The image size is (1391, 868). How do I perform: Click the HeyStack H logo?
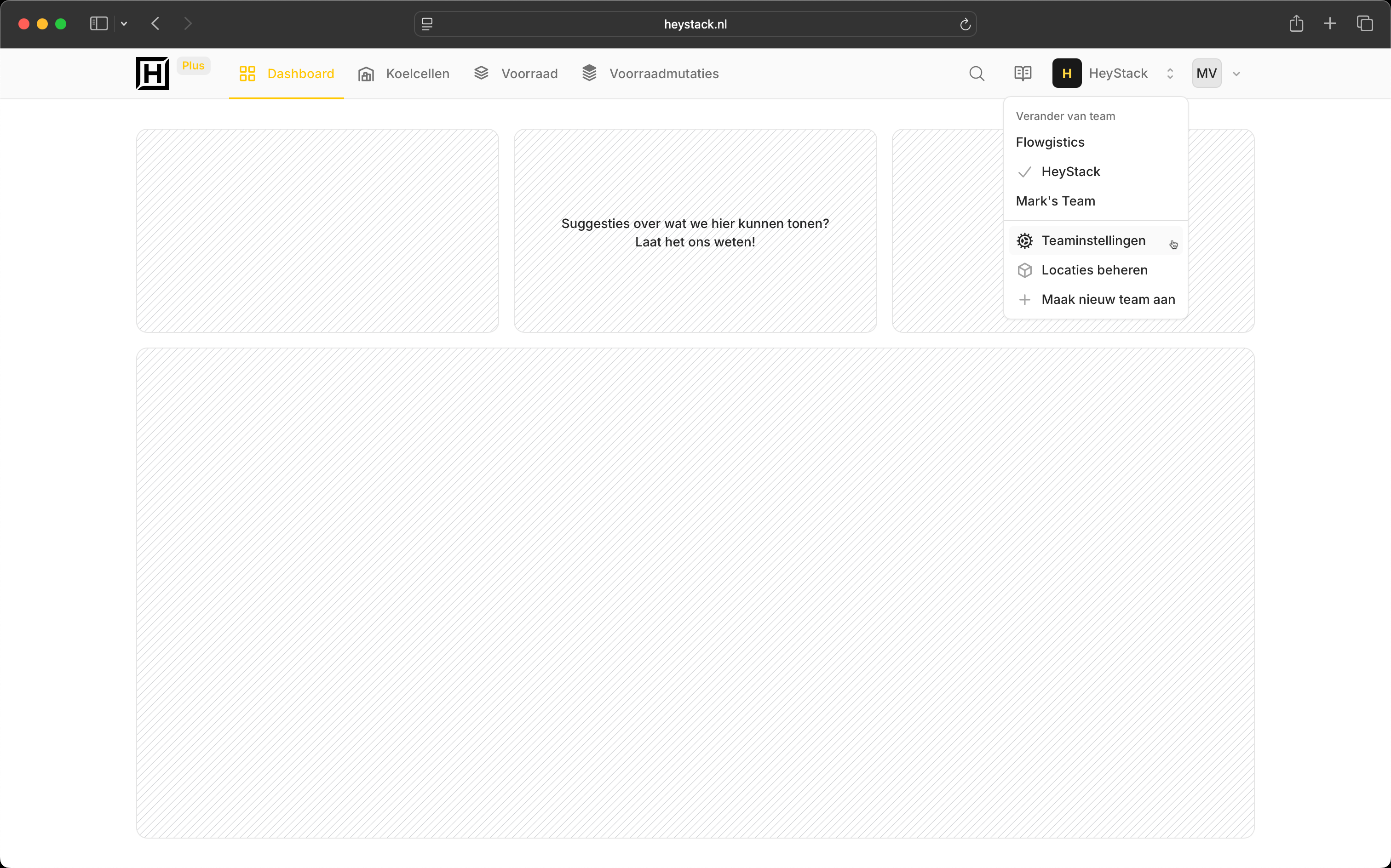(153, 74)
